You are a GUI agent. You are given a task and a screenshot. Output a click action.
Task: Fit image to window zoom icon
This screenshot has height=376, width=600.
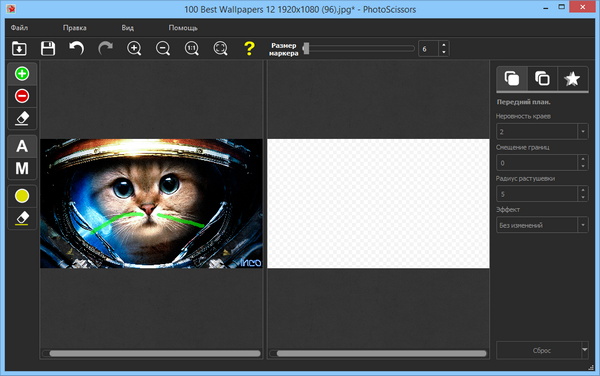tap(220, 49)
